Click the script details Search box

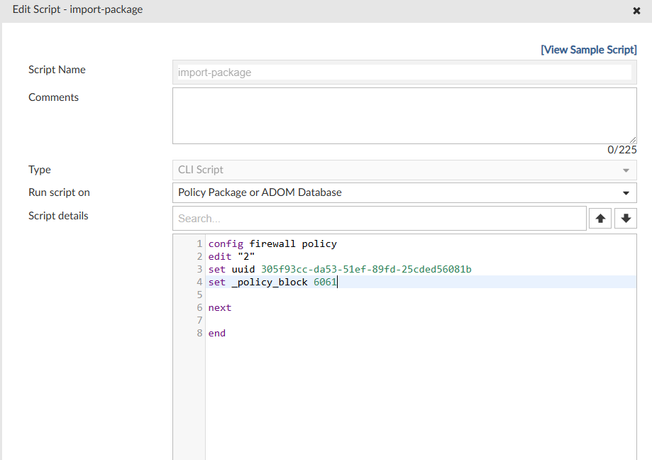click(379, 218)
